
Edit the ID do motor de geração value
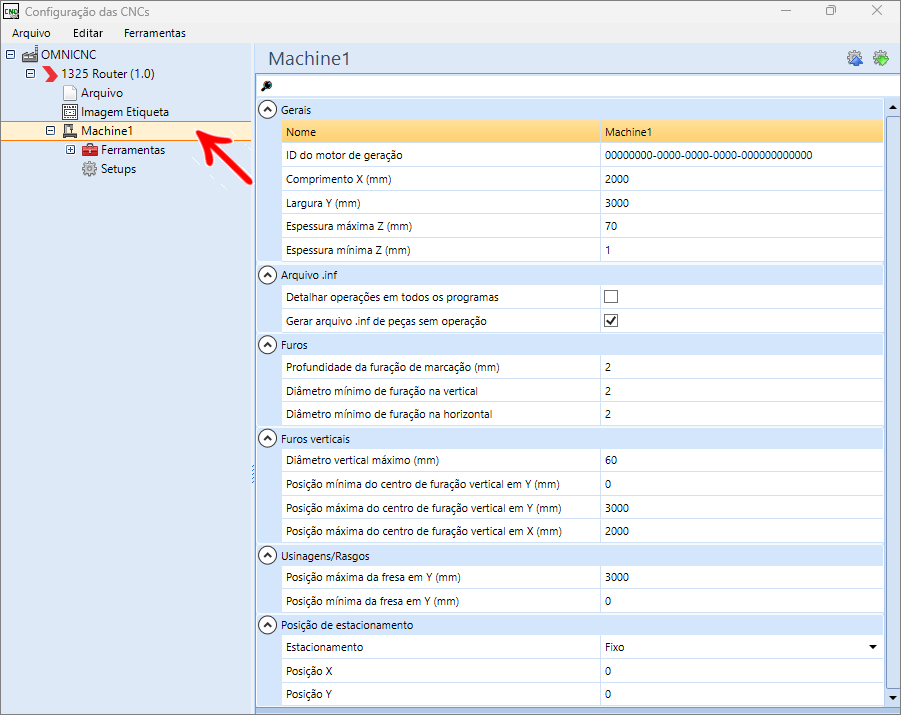[741, 155]
